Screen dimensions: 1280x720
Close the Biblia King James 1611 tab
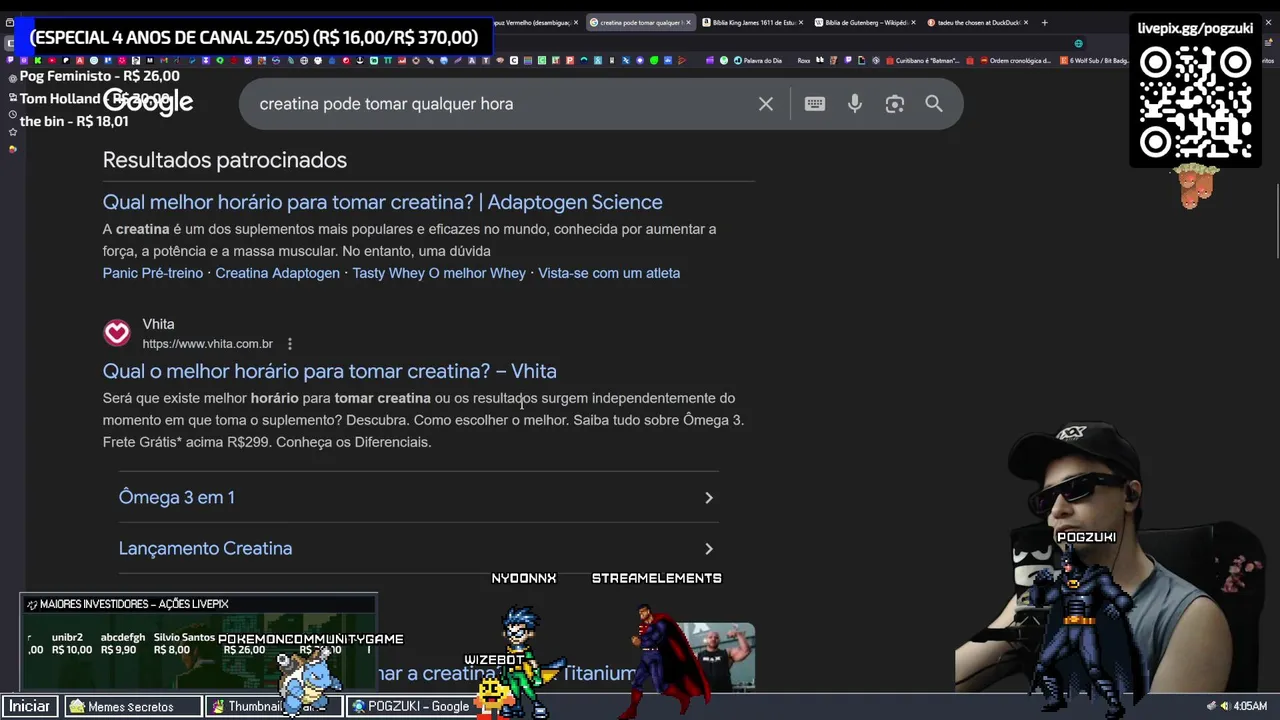[800, 22]
